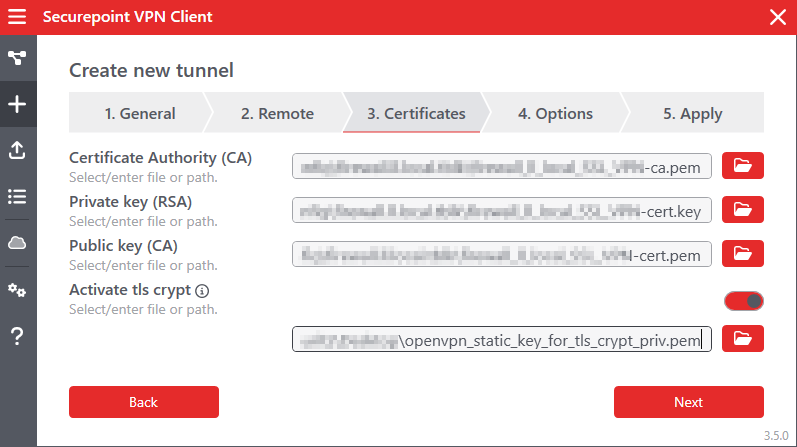Click the upload/import icon in sidebar
The width and height of the screenshot is (797, 447).
[x=17, y=150]
